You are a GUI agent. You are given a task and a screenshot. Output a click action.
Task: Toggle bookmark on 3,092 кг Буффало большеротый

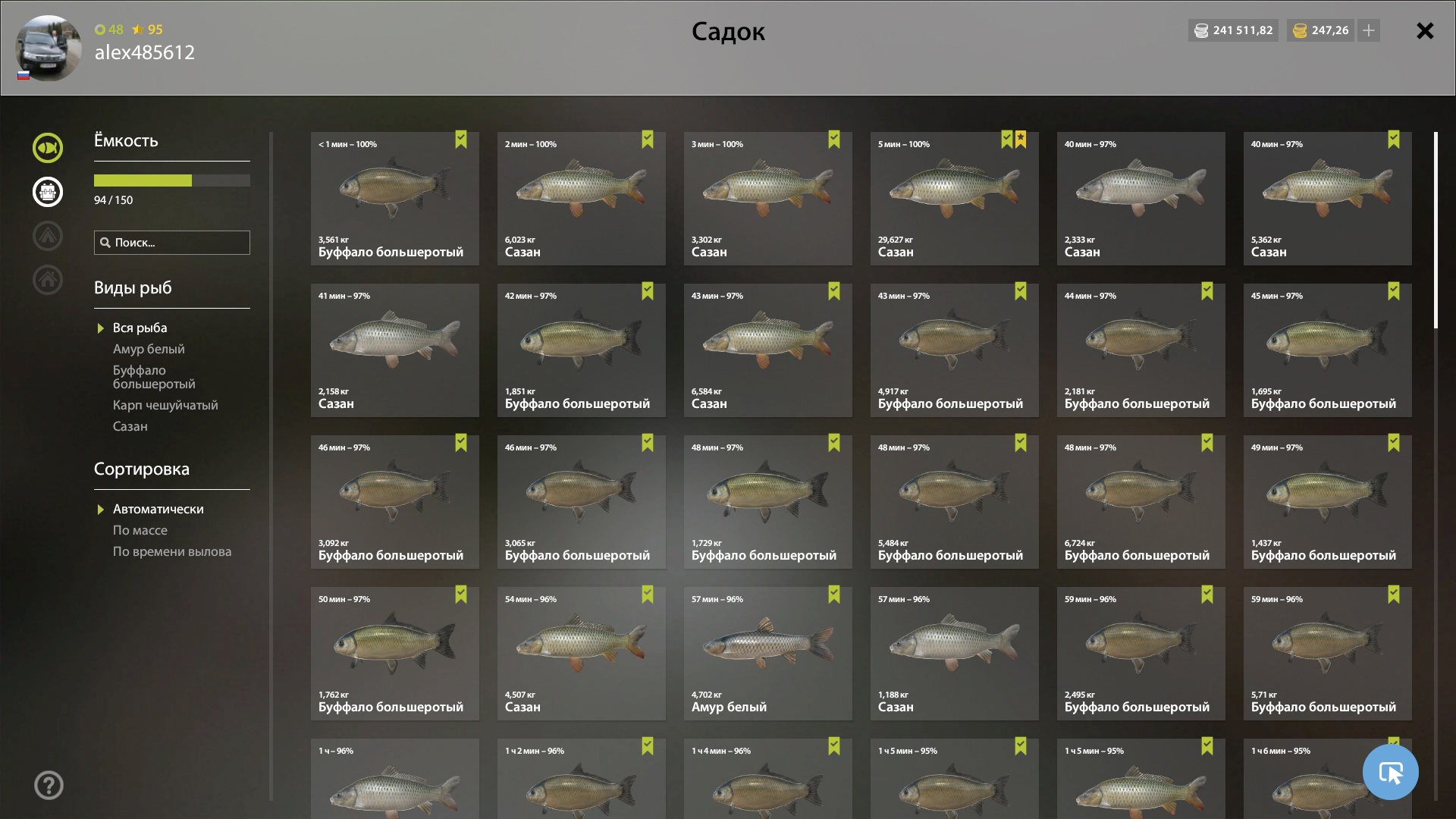[461, 443]
